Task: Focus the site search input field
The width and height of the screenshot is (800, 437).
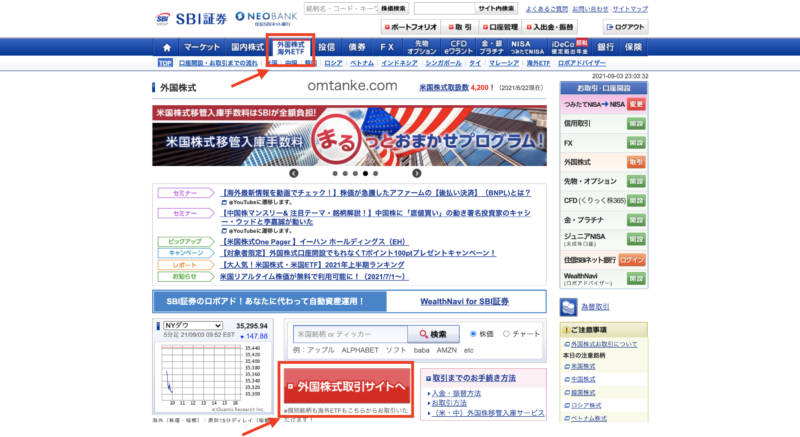Action: (x=444, y=9)
